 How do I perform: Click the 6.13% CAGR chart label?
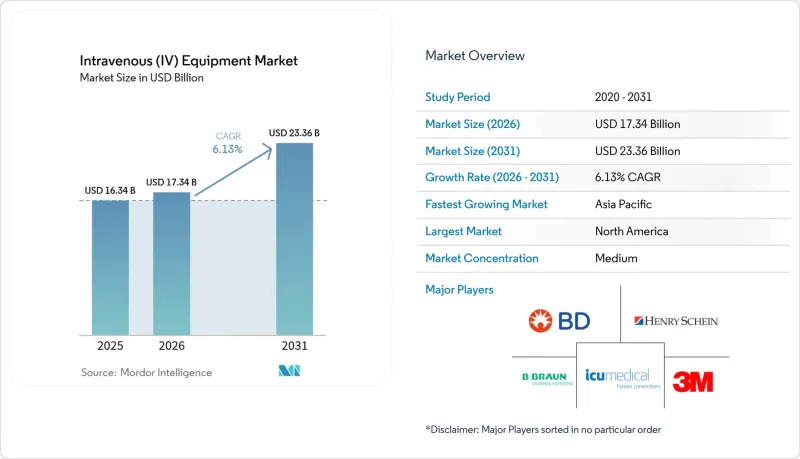228,143
